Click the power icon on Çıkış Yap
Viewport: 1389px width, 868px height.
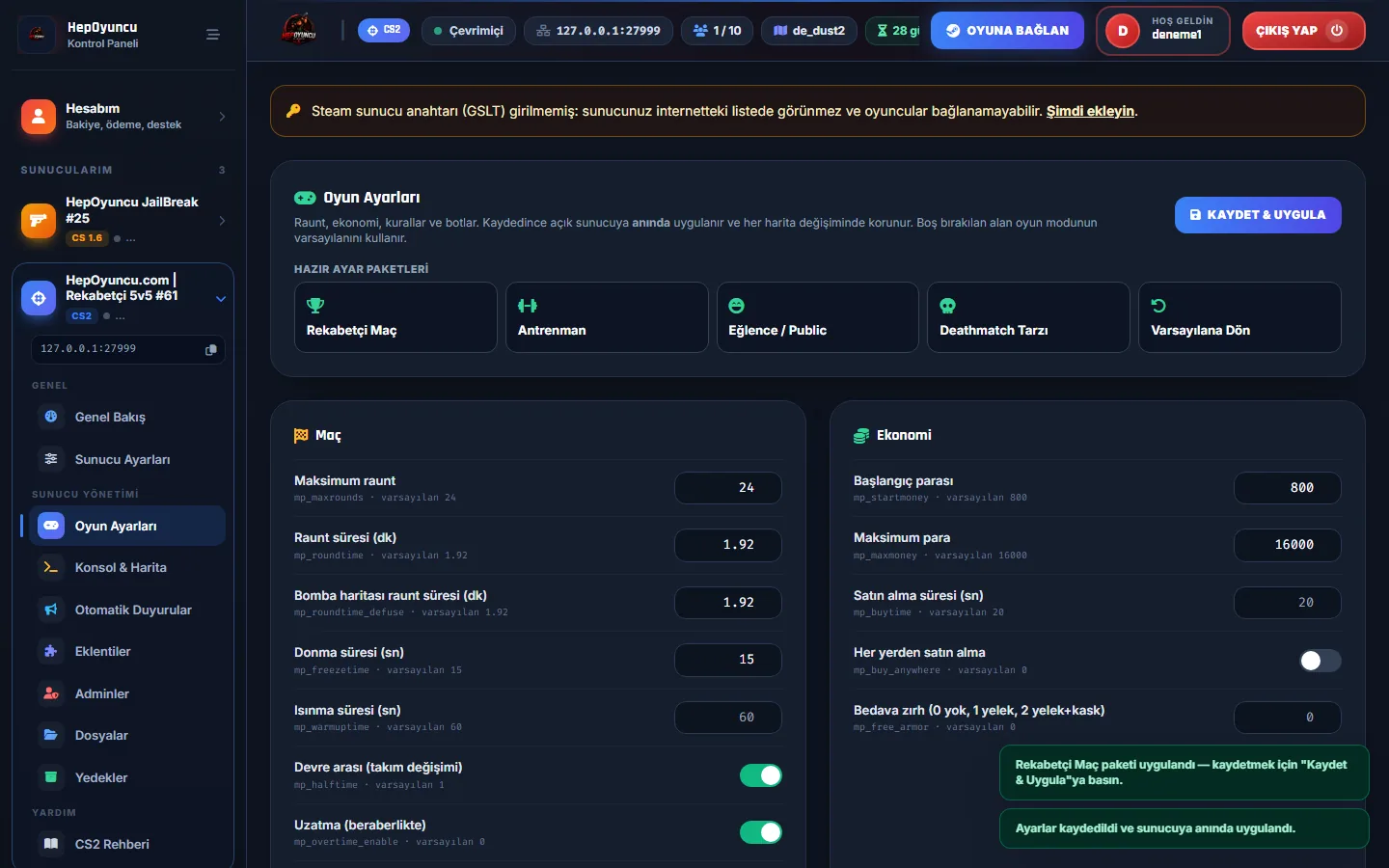pos(1337,30)
